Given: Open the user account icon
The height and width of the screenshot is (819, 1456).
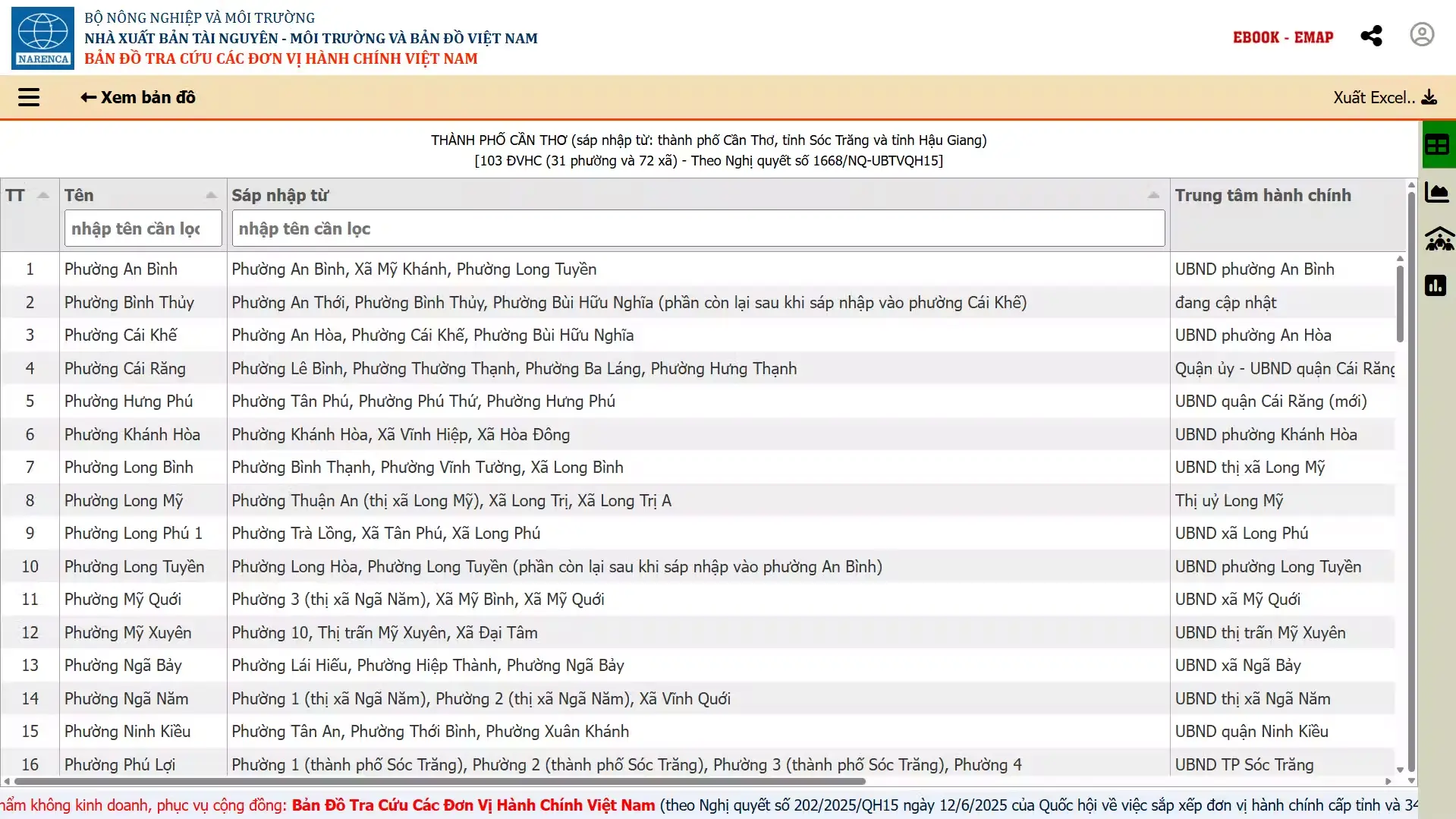Looking at the screenshot, I should click(1422, 35).
